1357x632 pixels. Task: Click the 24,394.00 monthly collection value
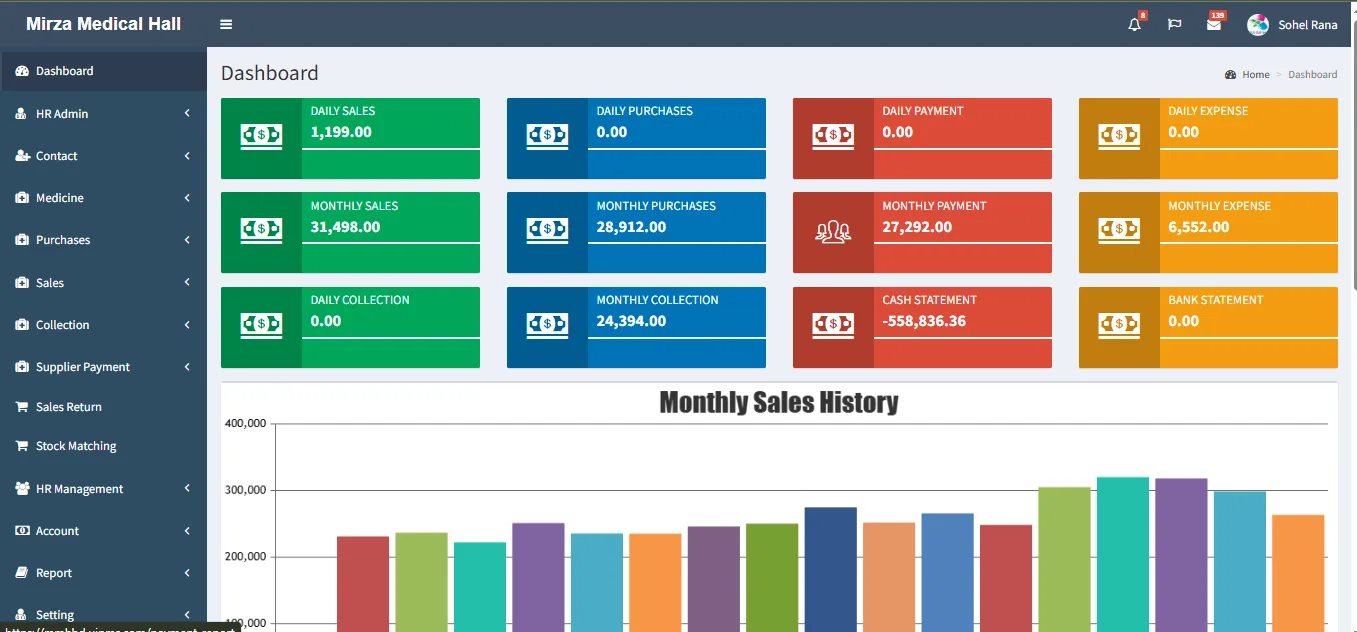point(631,321)
